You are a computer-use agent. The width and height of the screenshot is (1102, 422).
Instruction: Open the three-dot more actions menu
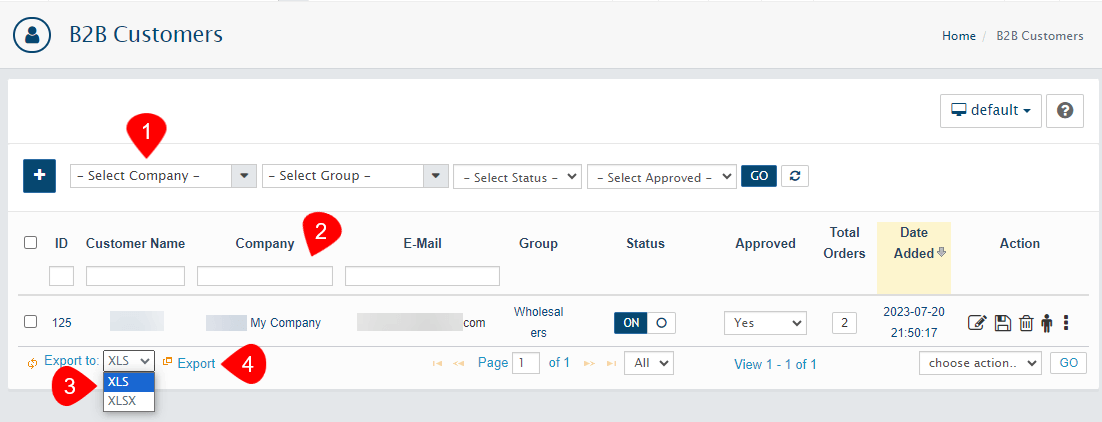(x=1066, y=323)
